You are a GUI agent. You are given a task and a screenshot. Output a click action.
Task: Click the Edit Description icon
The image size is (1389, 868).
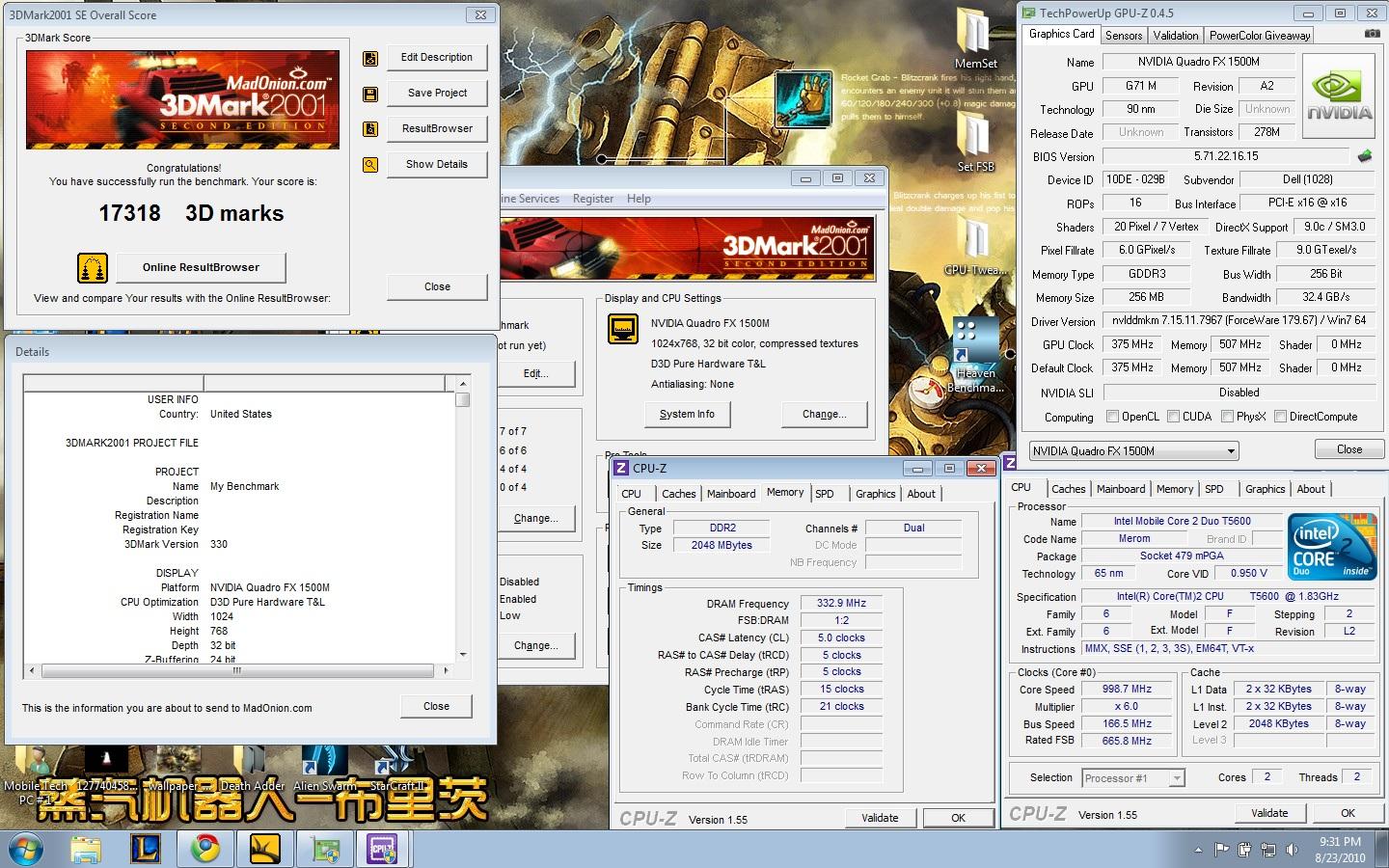(370, 58)
